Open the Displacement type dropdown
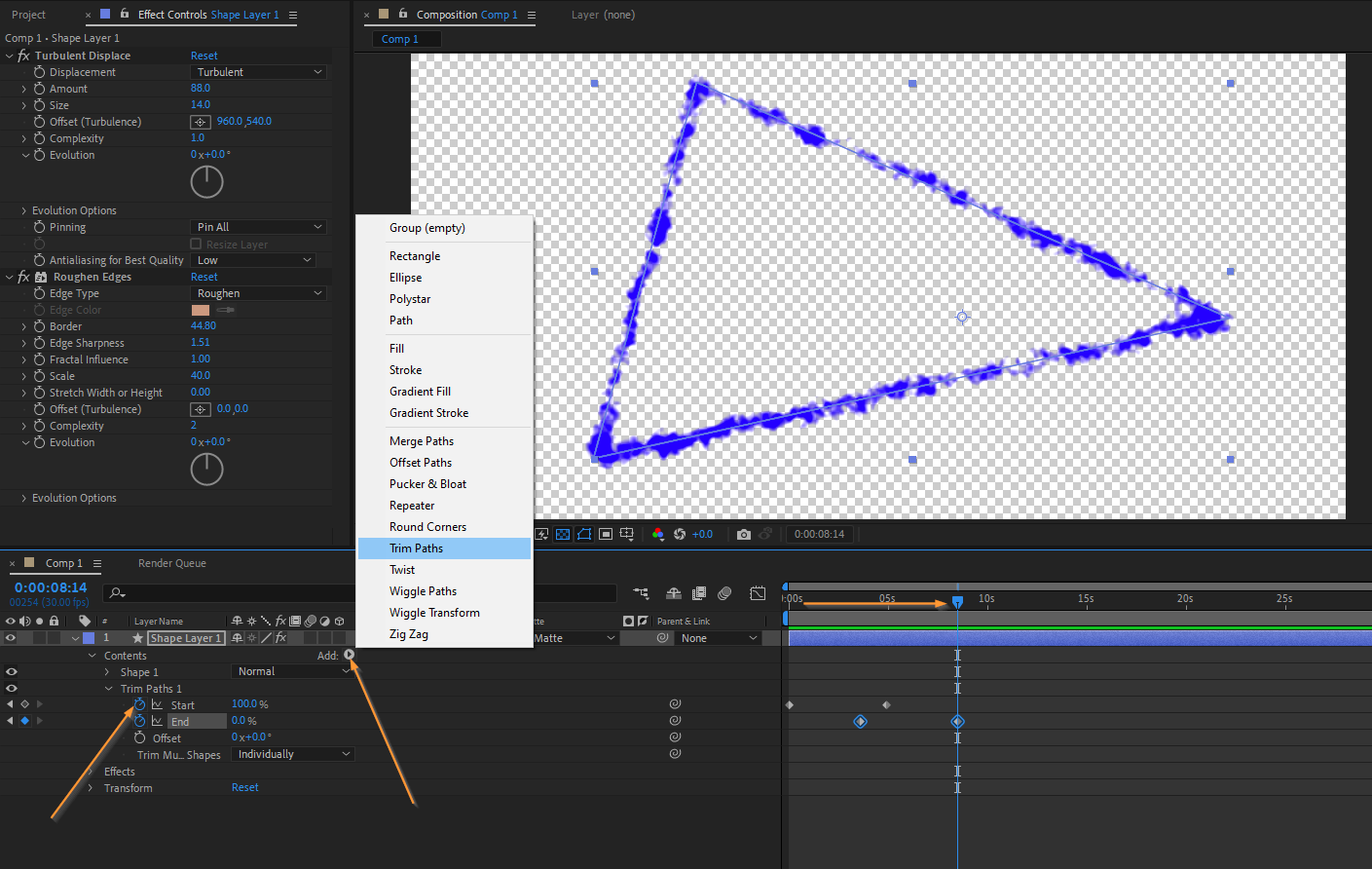The width and height of the screenshot is (1372, 869). tap(258, 72)
